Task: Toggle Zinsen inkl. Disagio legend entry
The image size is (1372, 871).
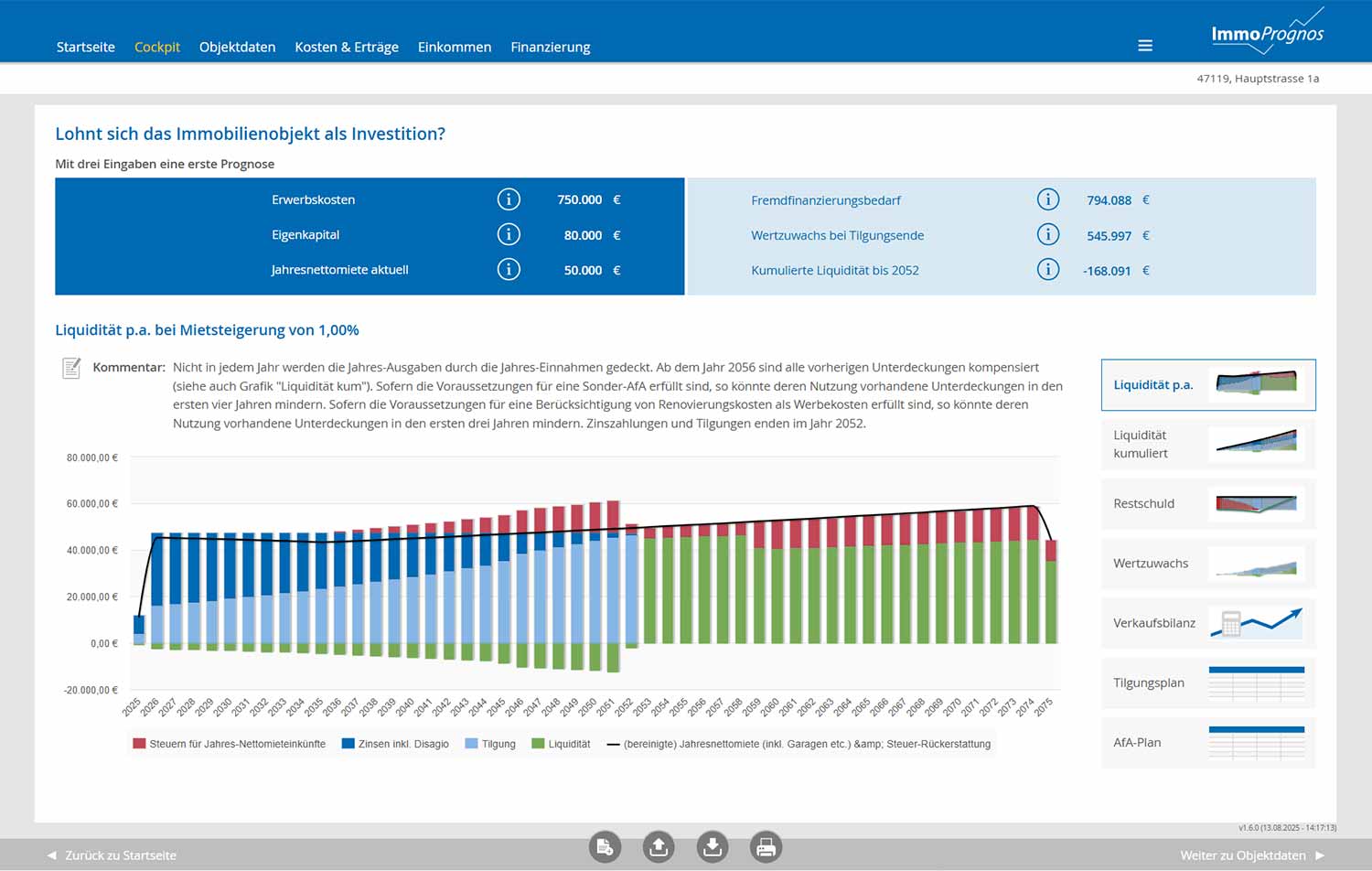Action: tap(395, 744)
